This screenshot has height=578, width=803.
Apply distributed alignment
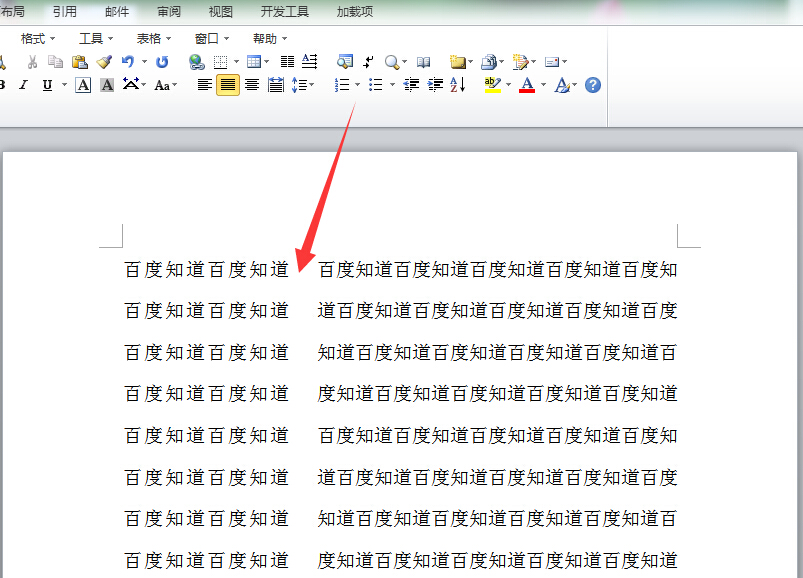coord(276,85)
